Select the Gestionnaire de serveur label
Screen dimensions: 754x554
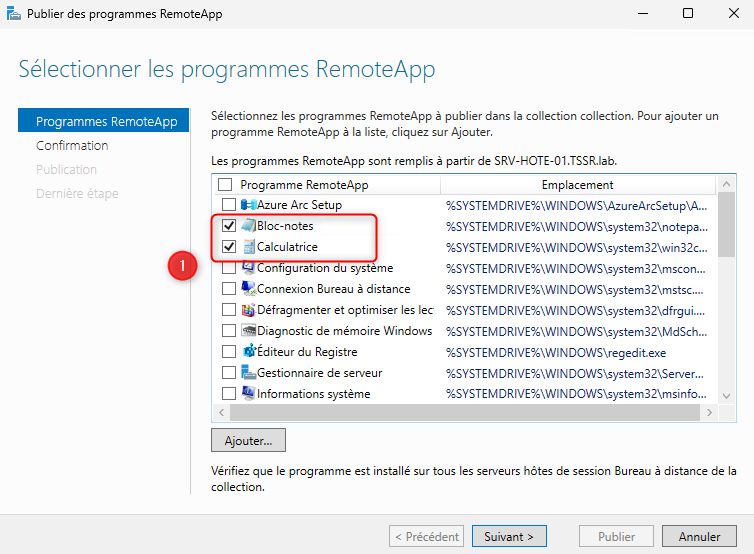(319, 373)
